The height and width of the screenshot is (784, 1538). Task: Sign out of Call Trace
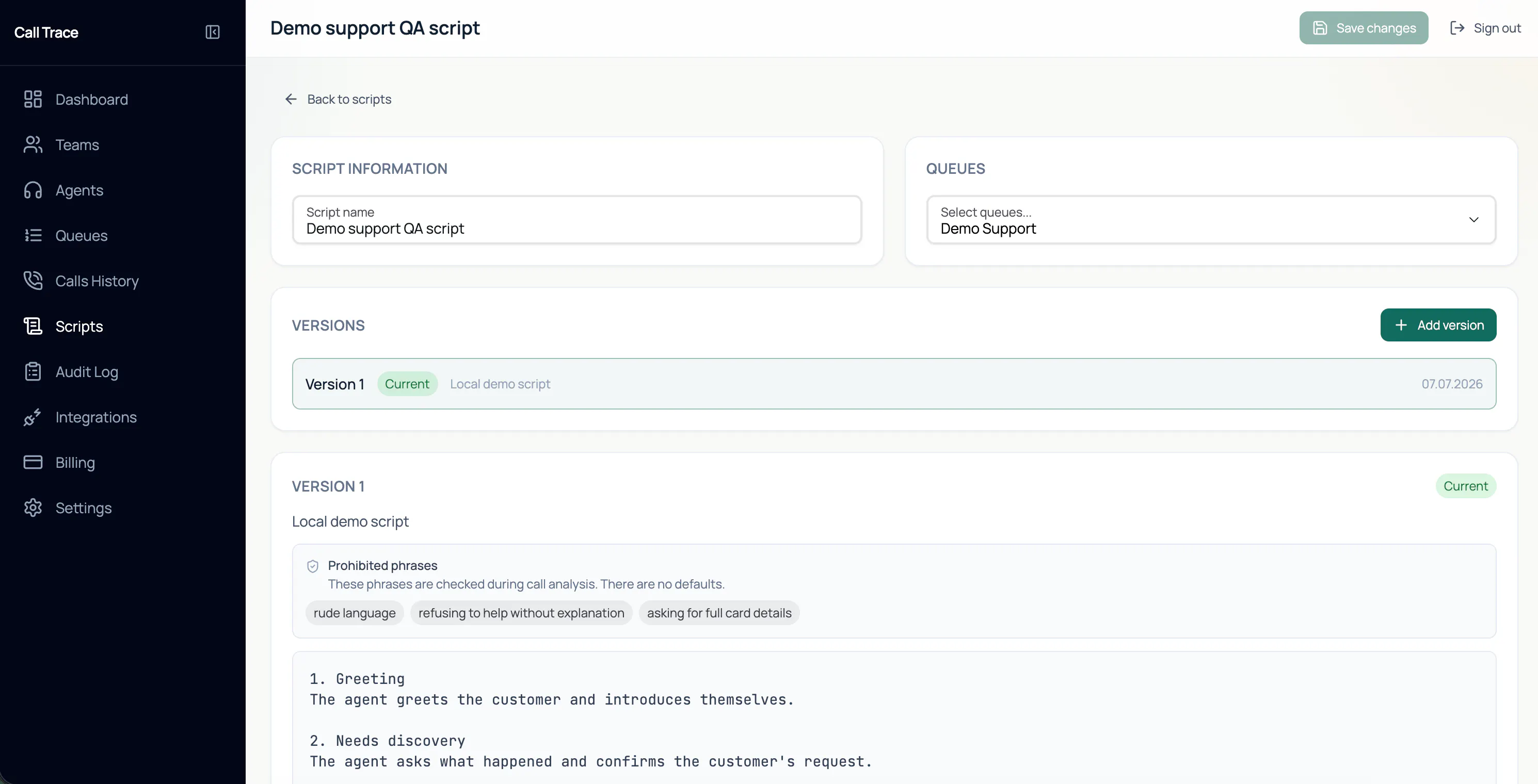(x=1485, y=28)
